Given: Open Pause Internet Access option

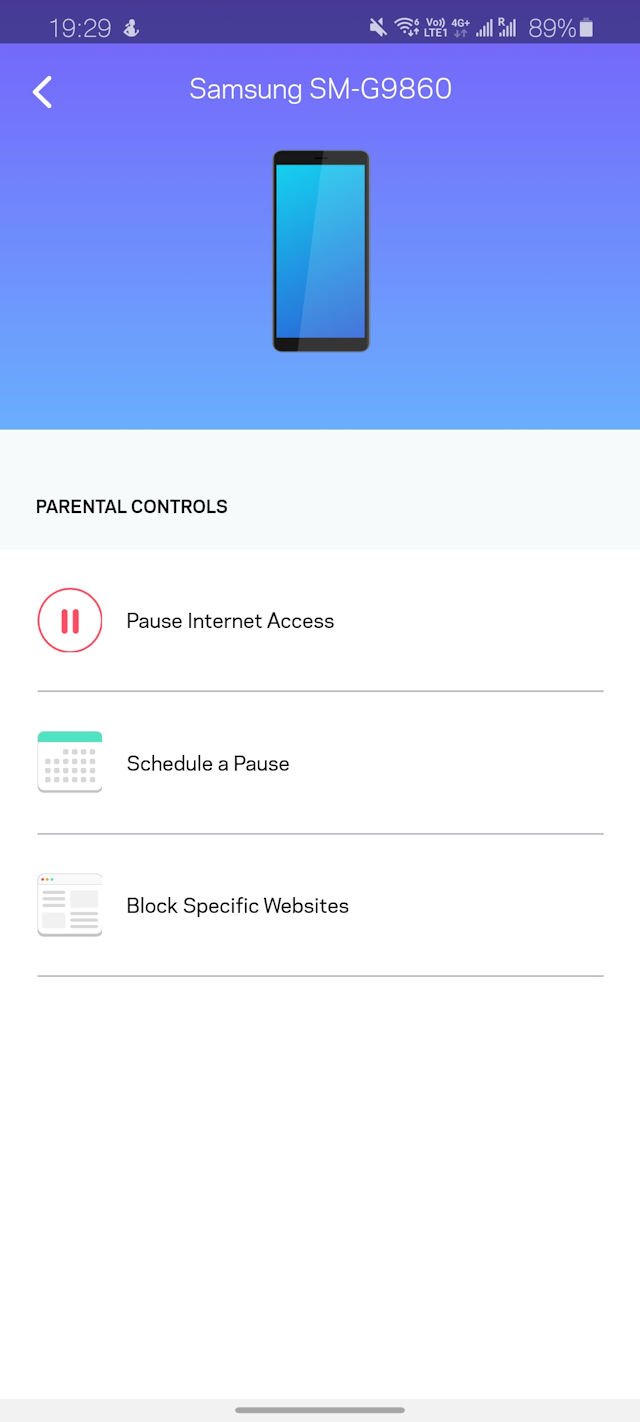Looking at the screenshot, I should click(x=320, y=620).
